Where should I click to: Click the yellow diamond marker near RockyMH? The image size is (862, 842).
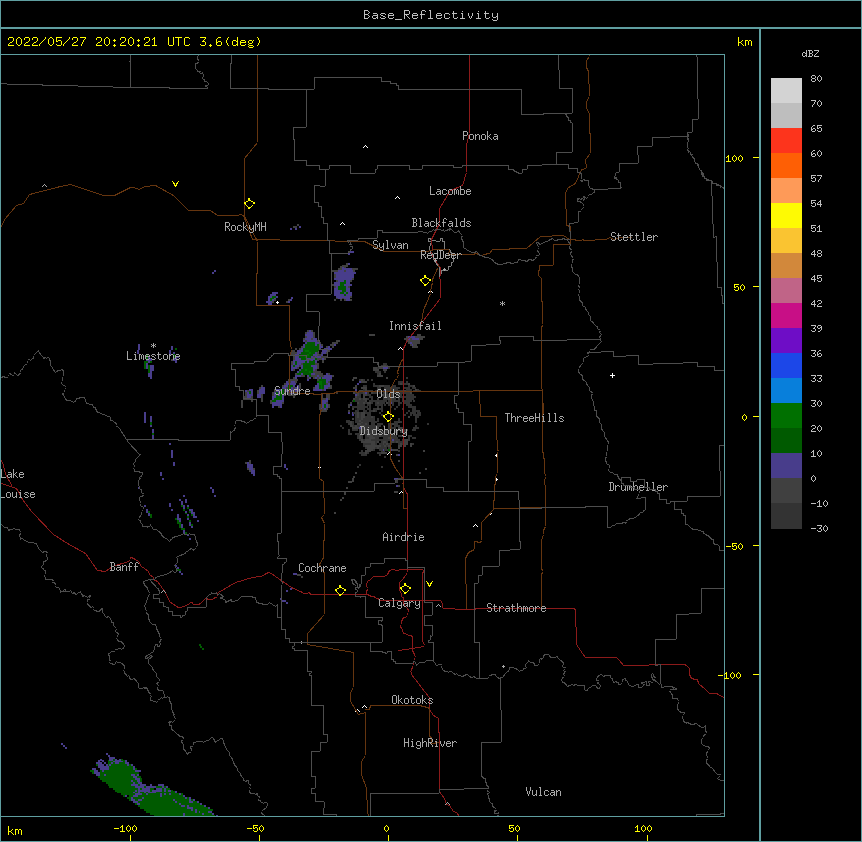[x=249, y=204]
